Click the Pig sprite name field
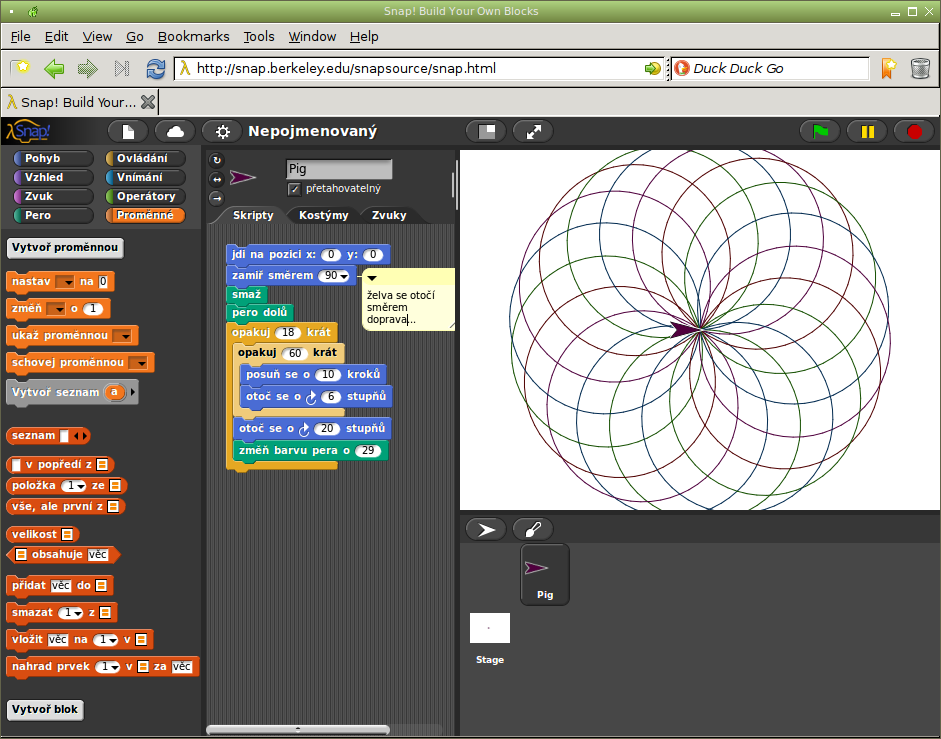 coord(339,169)
